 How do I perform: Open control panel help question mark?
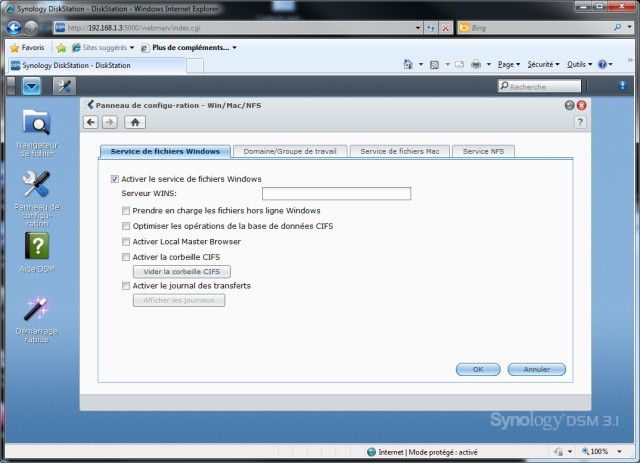point(580,122)
